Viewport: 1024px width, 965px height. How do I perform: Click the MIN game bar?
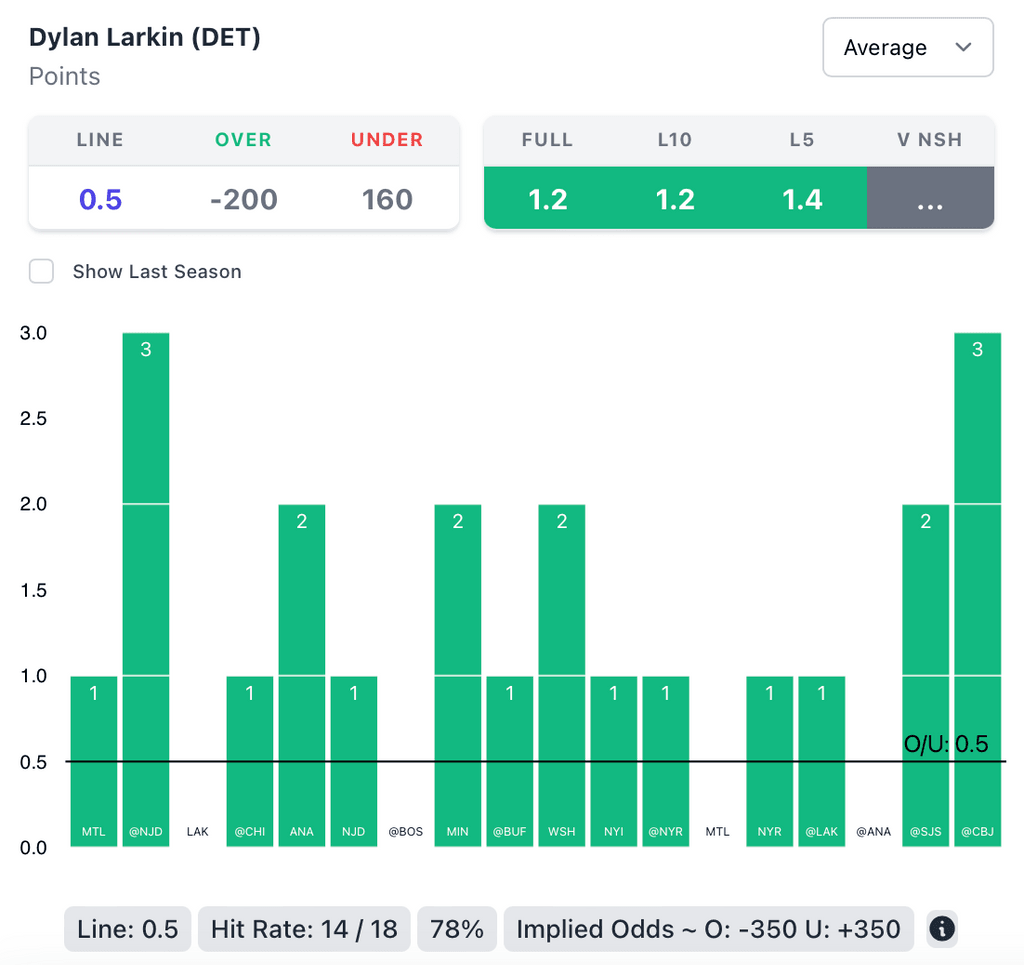(458, 675)
